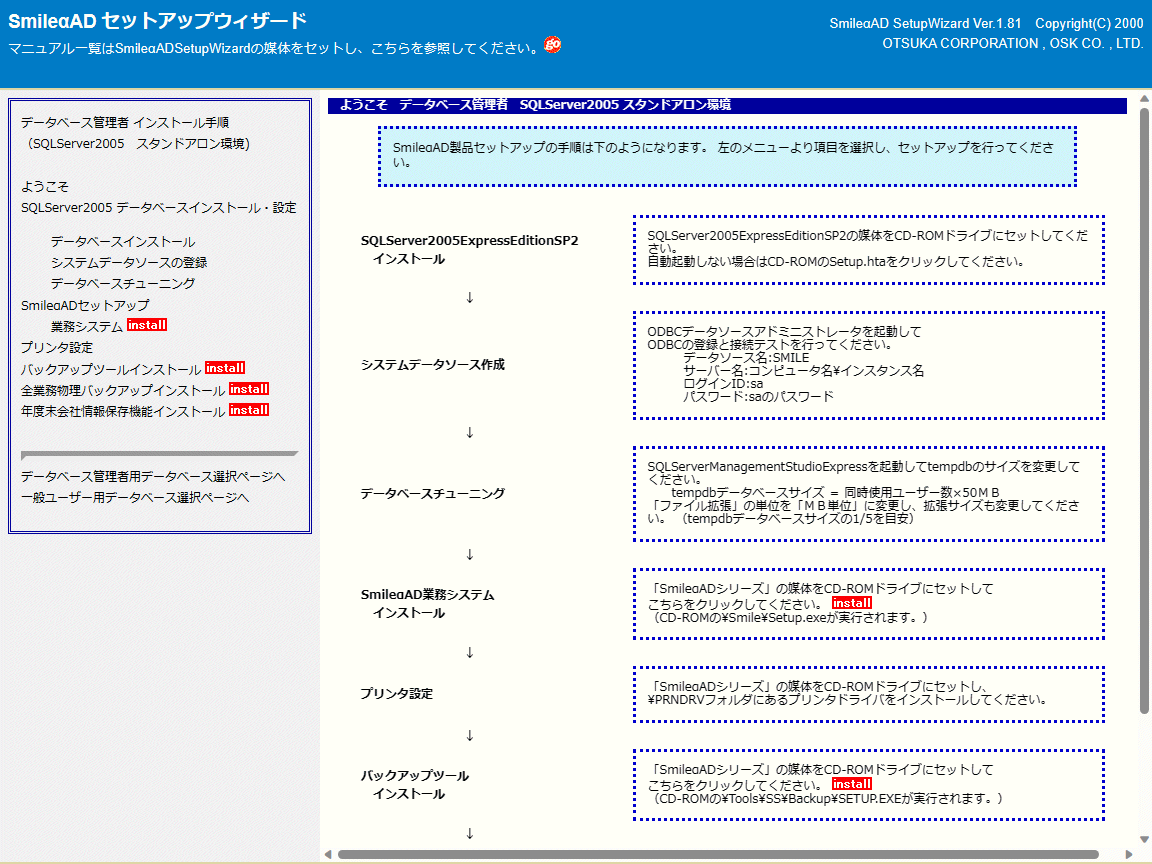Image resolution: width=1152 pixels, height=864 pixels.
Task: Click システムデータソース作成 step heading
Action: 433,364
